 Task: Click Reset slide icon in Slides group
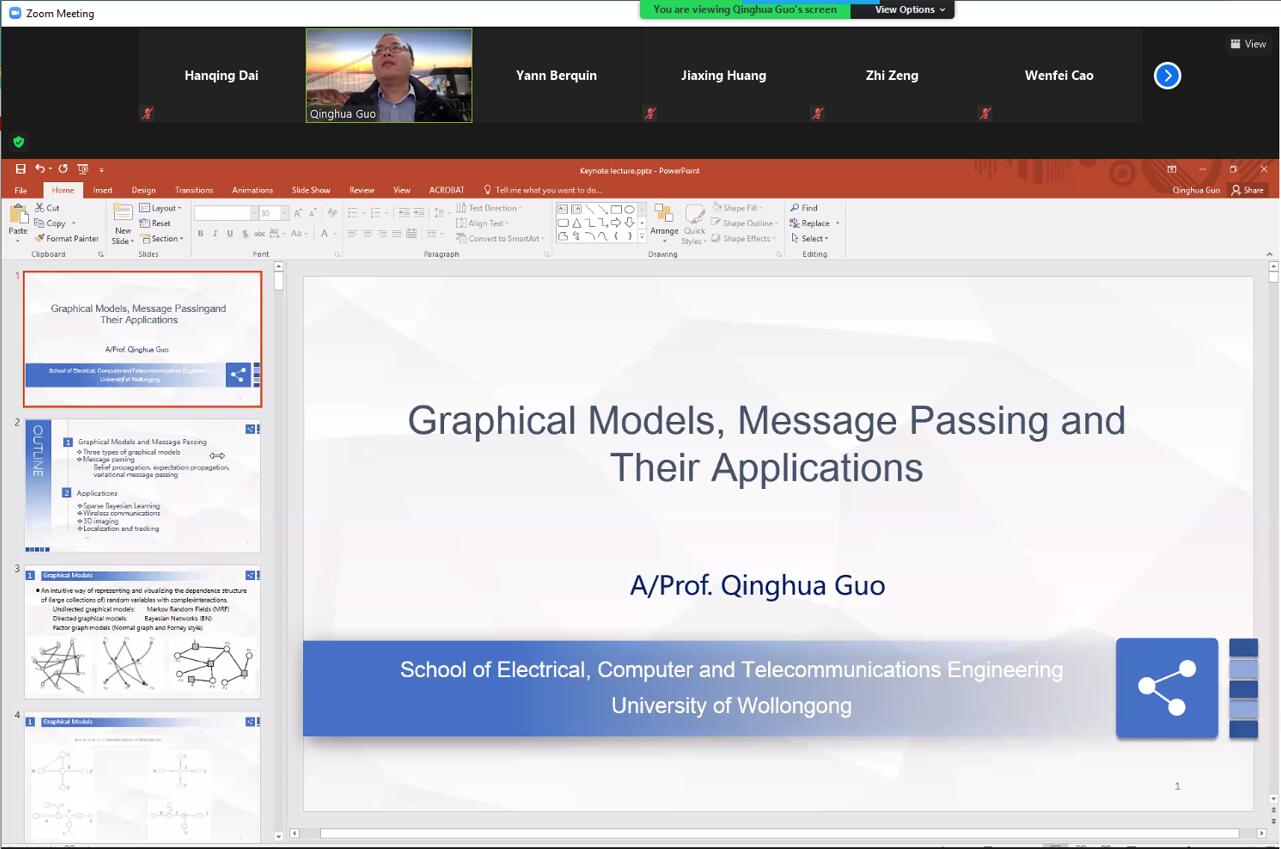tap(155, 223)
